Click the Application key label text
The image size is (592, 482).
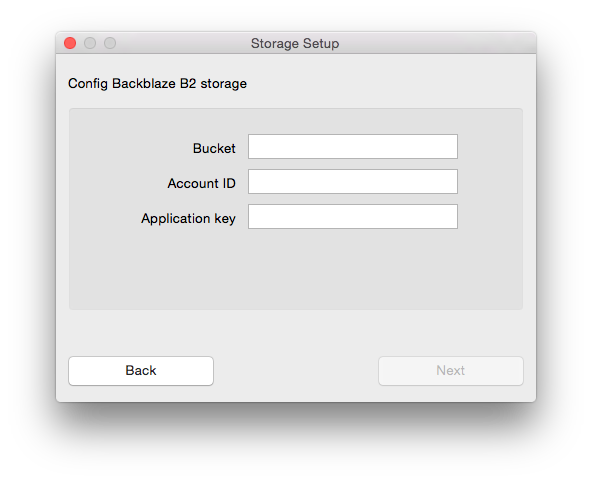188,219
